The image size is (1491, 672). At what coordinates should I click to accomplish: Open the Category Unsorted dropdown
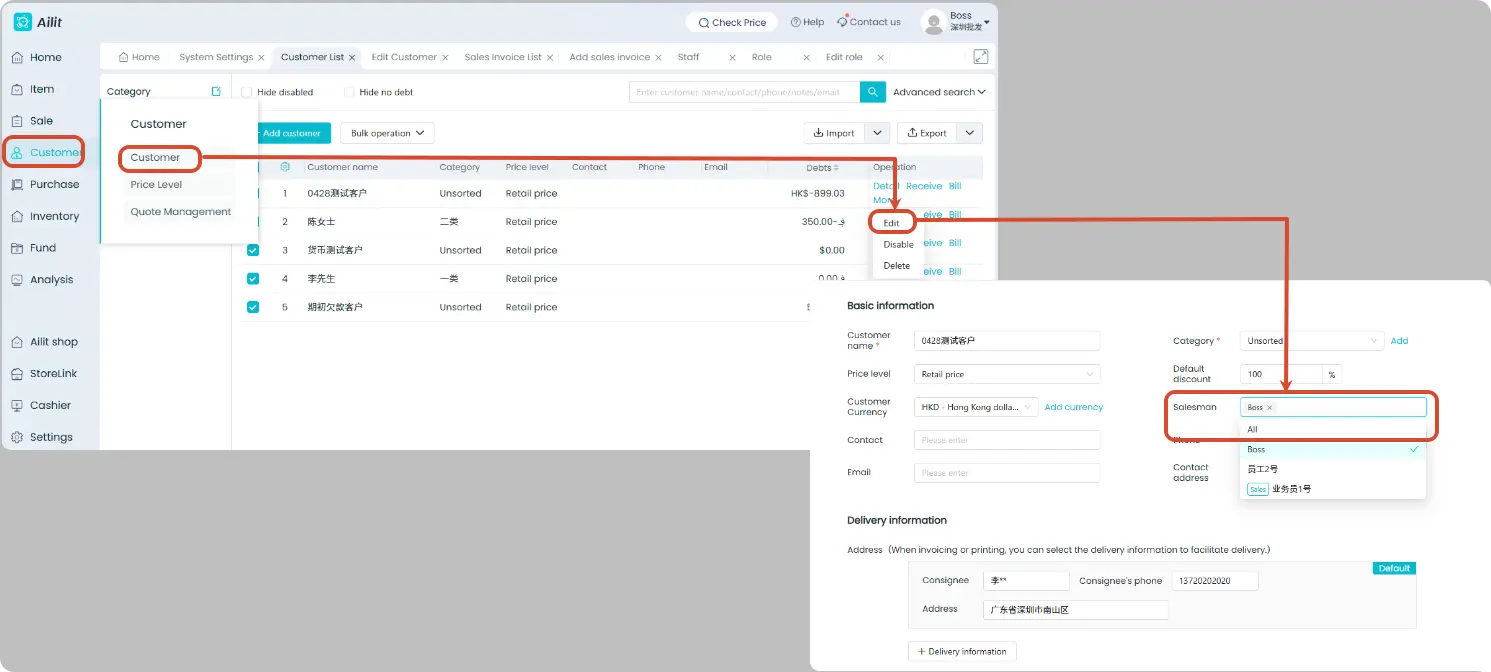click(1312, 341)
